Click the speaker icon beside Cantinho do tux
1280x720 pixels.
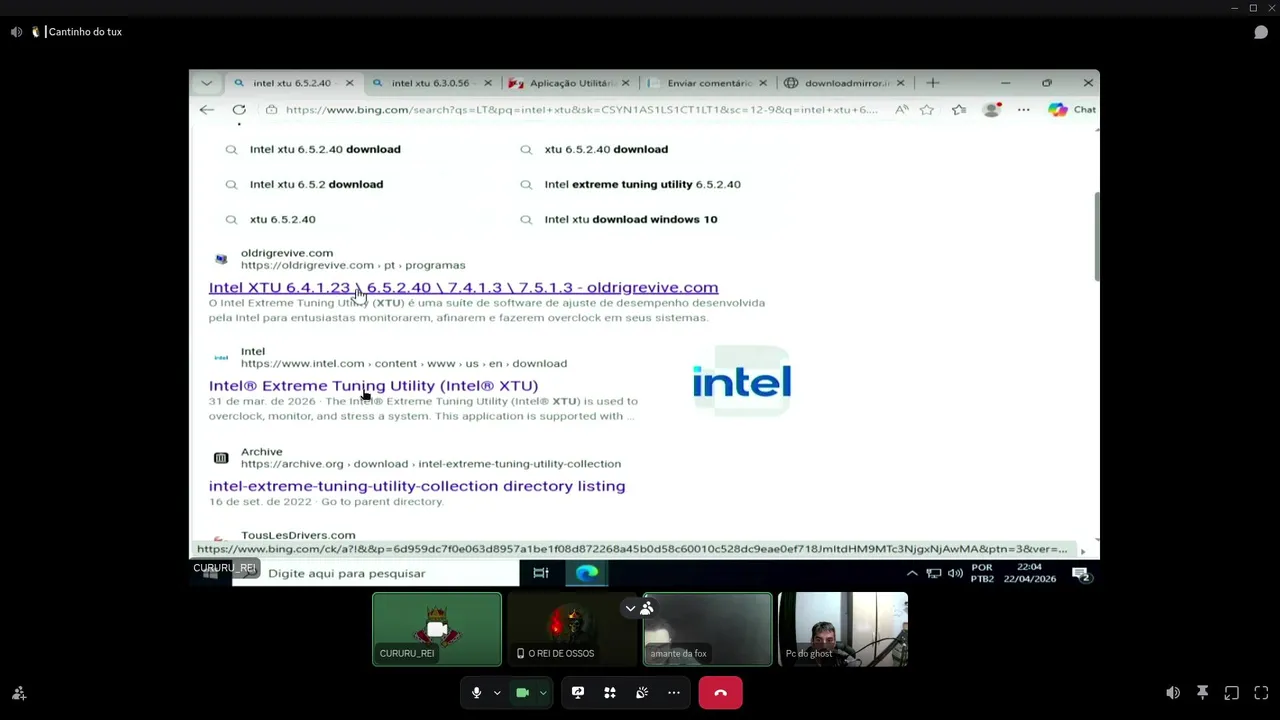[x=16, y=32]
